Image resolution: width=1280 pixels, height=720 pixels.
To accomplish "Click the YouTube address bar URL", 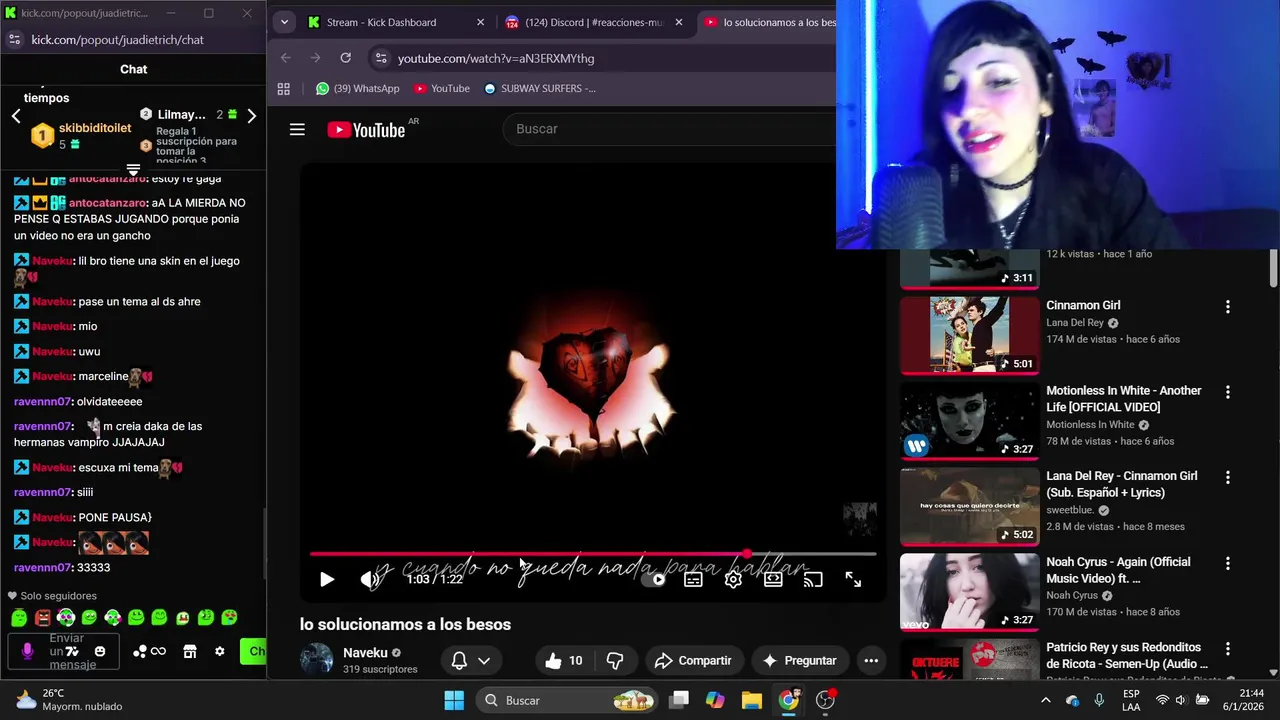I will click(496, 58).
